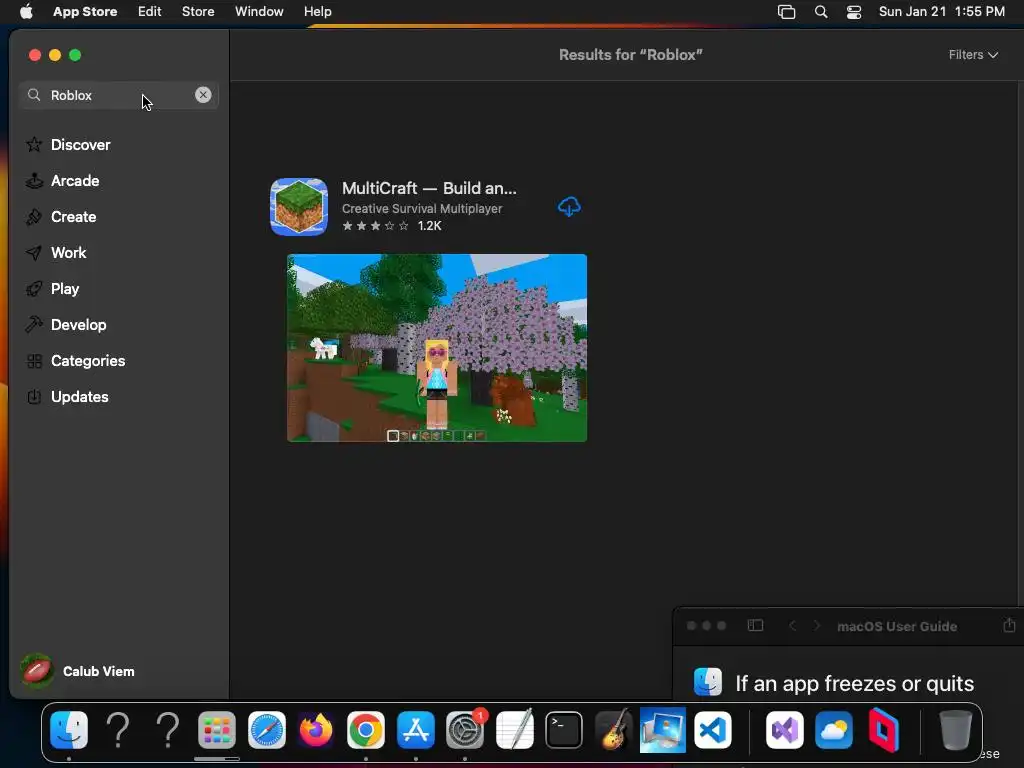Click the macOS User Guide window title
Viewport: 1024px width, 768px height.
pyautogui.click(x=897, y=626)
